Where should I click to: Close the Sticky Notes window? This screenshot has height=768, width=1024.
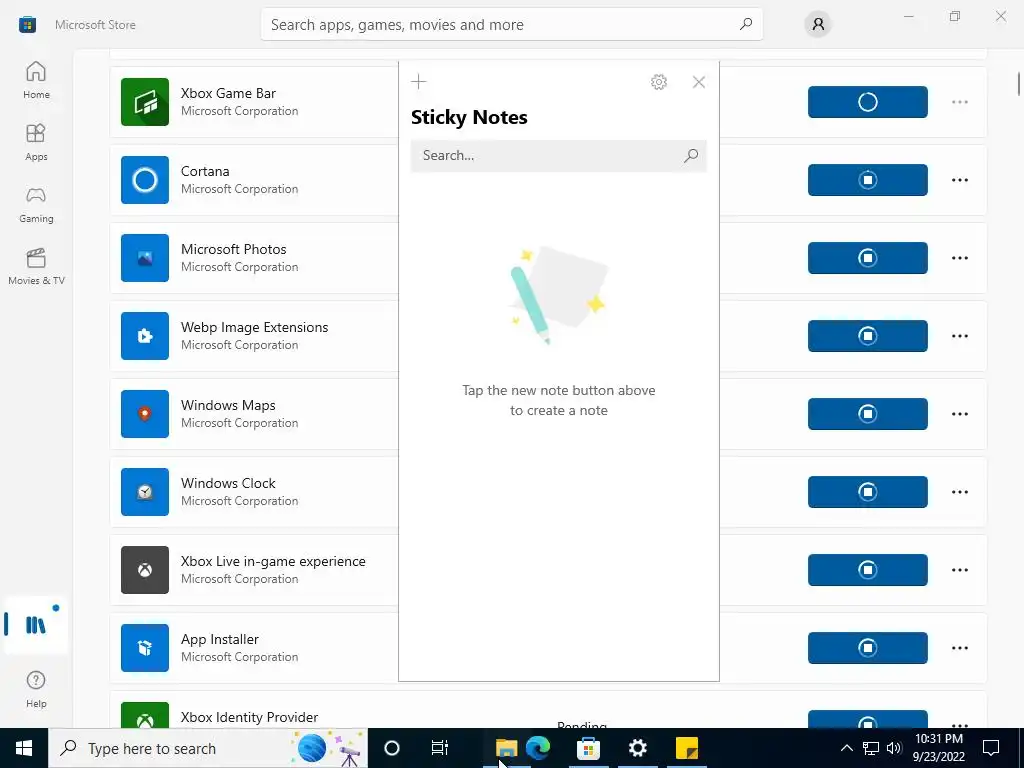(x=699, y=82)
